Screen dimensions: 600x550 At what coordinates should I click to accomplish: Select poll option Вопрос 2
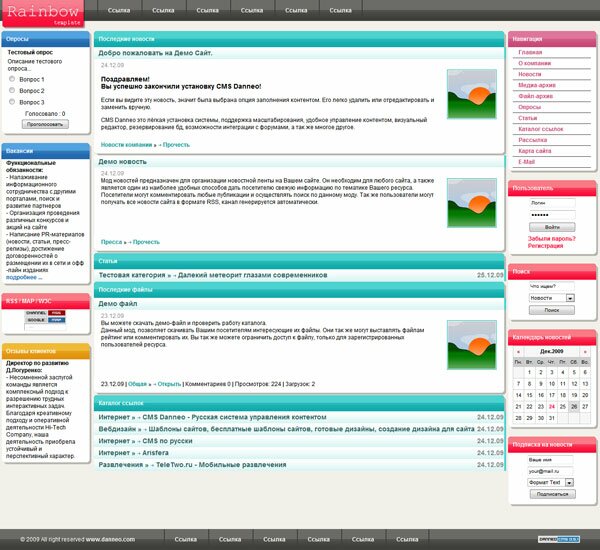click(x=12, y=90)
